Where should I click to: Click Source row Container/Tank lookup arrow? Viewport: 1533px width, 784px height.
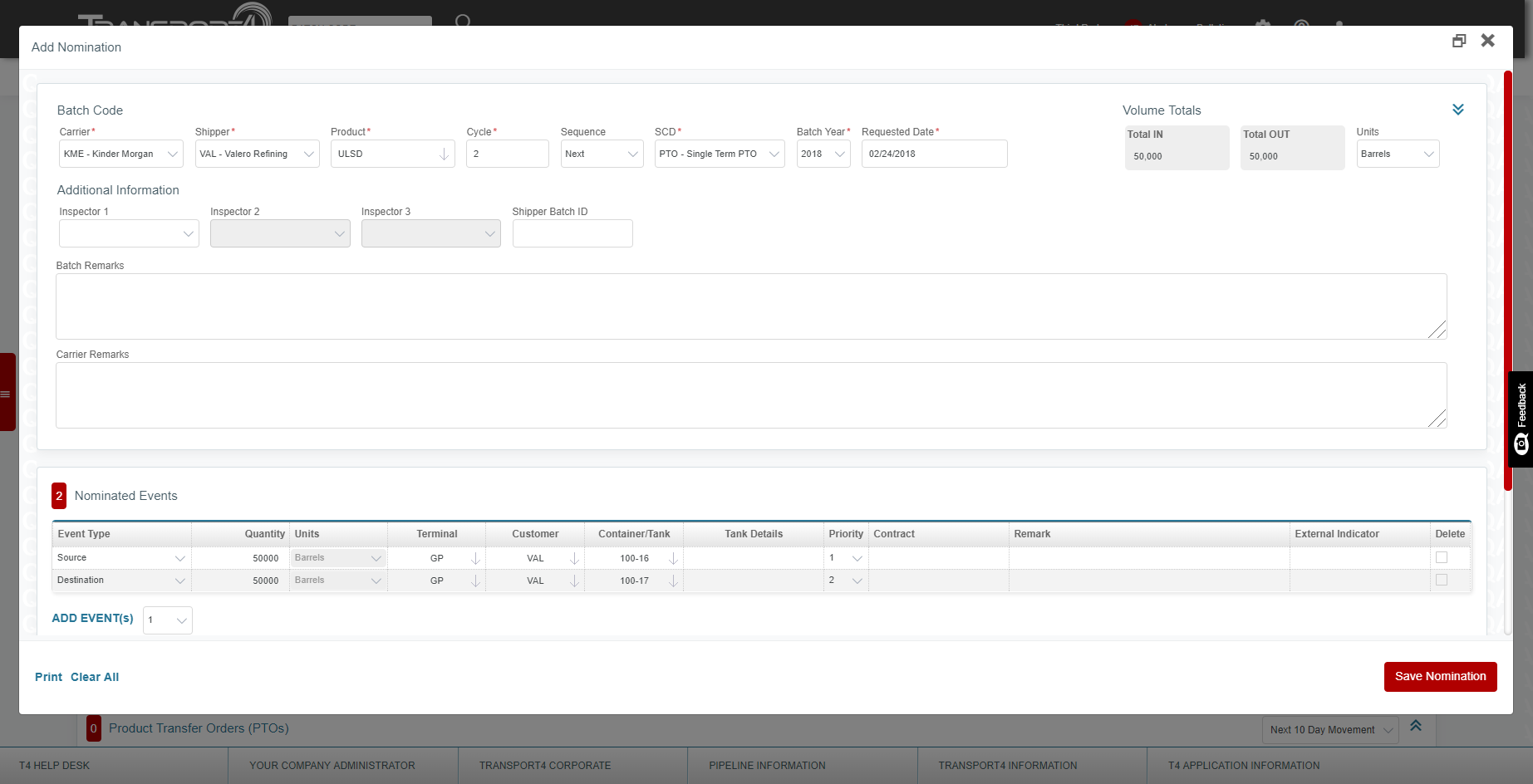[673, 558]
